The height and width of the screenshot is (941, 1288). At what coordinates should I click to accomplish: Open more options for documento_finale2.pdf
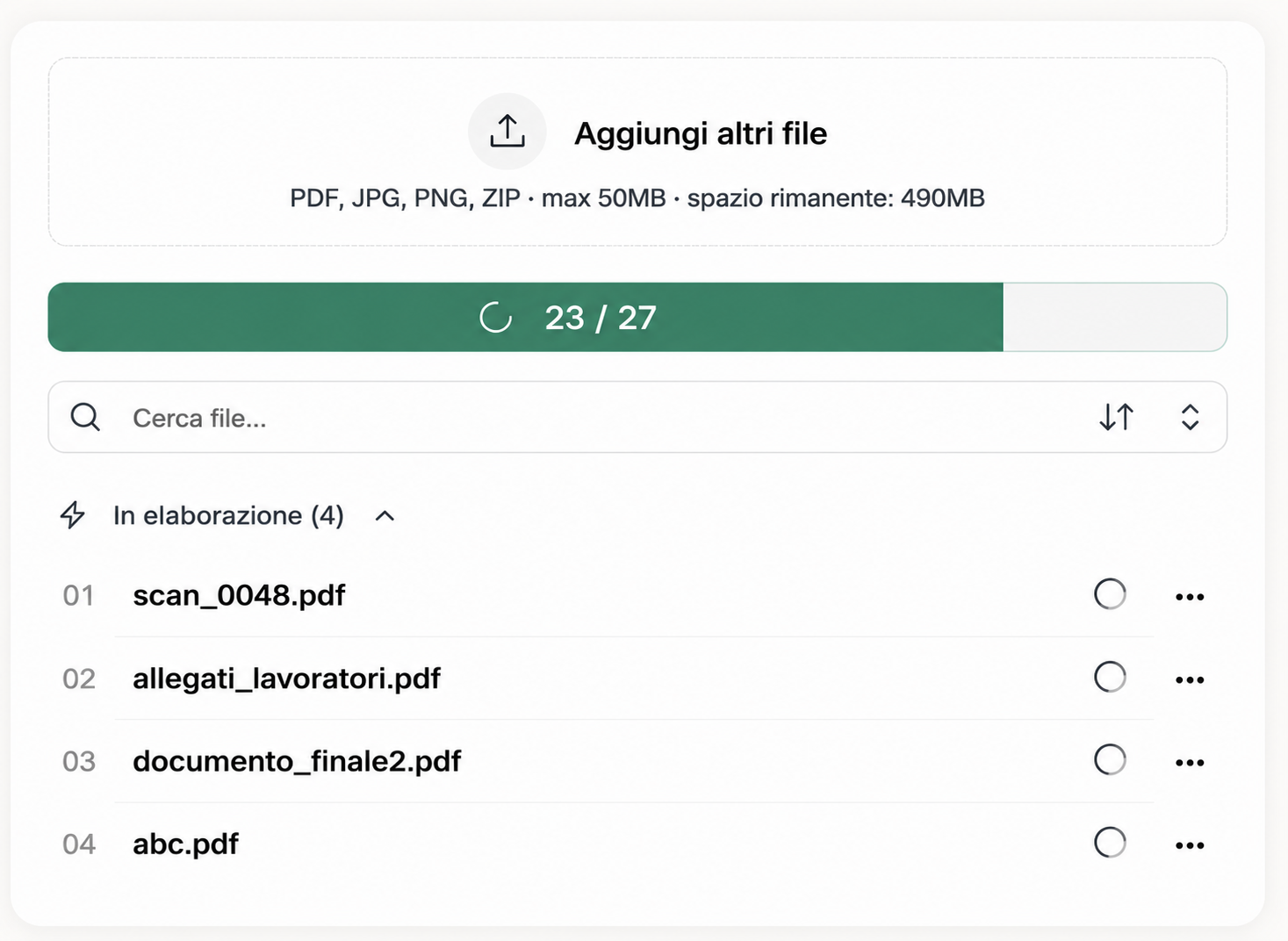pyautogui.click(x=1190, y=762)
